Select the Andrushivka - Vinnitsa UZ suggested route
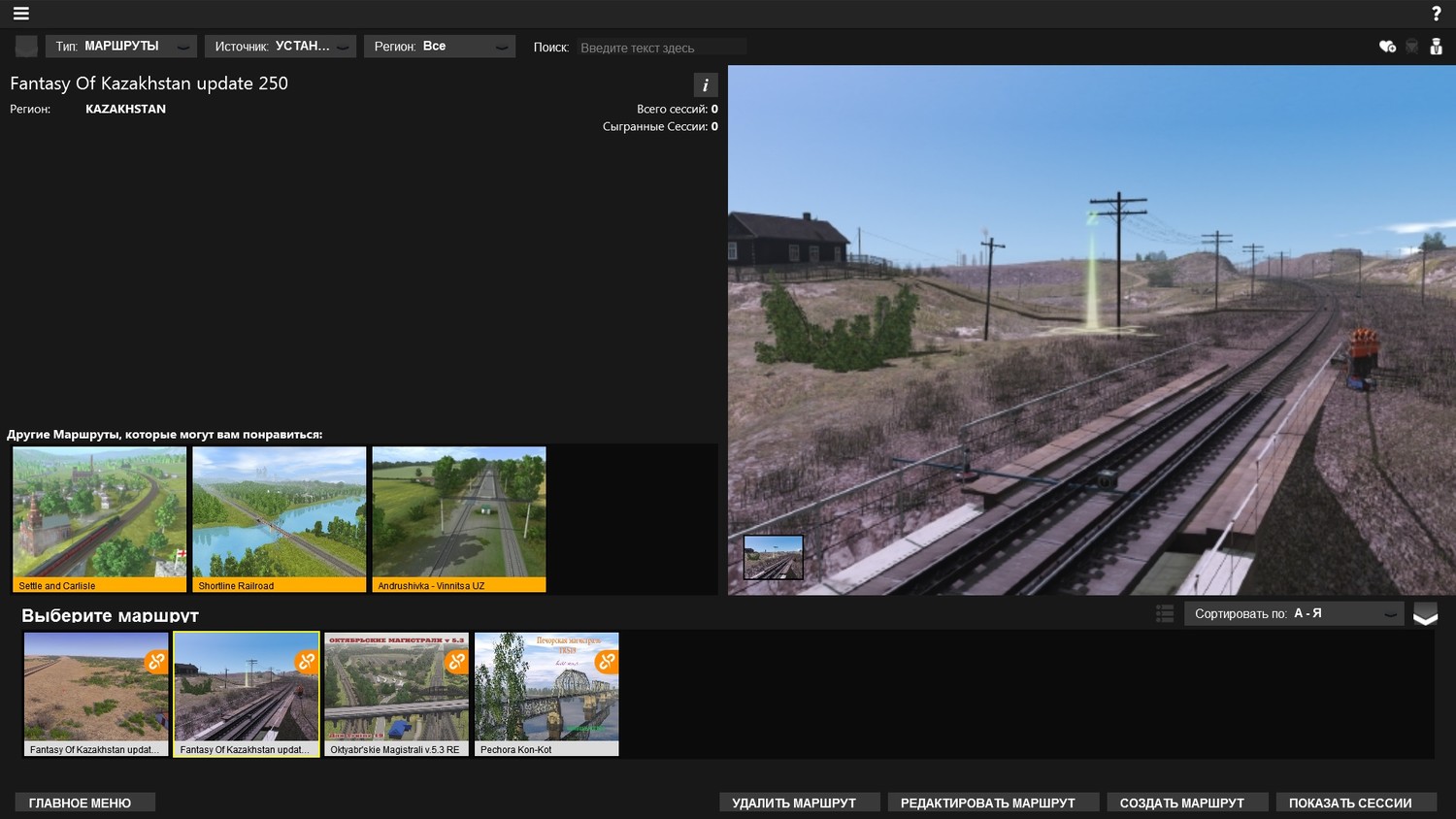 (x=459, y=519)
